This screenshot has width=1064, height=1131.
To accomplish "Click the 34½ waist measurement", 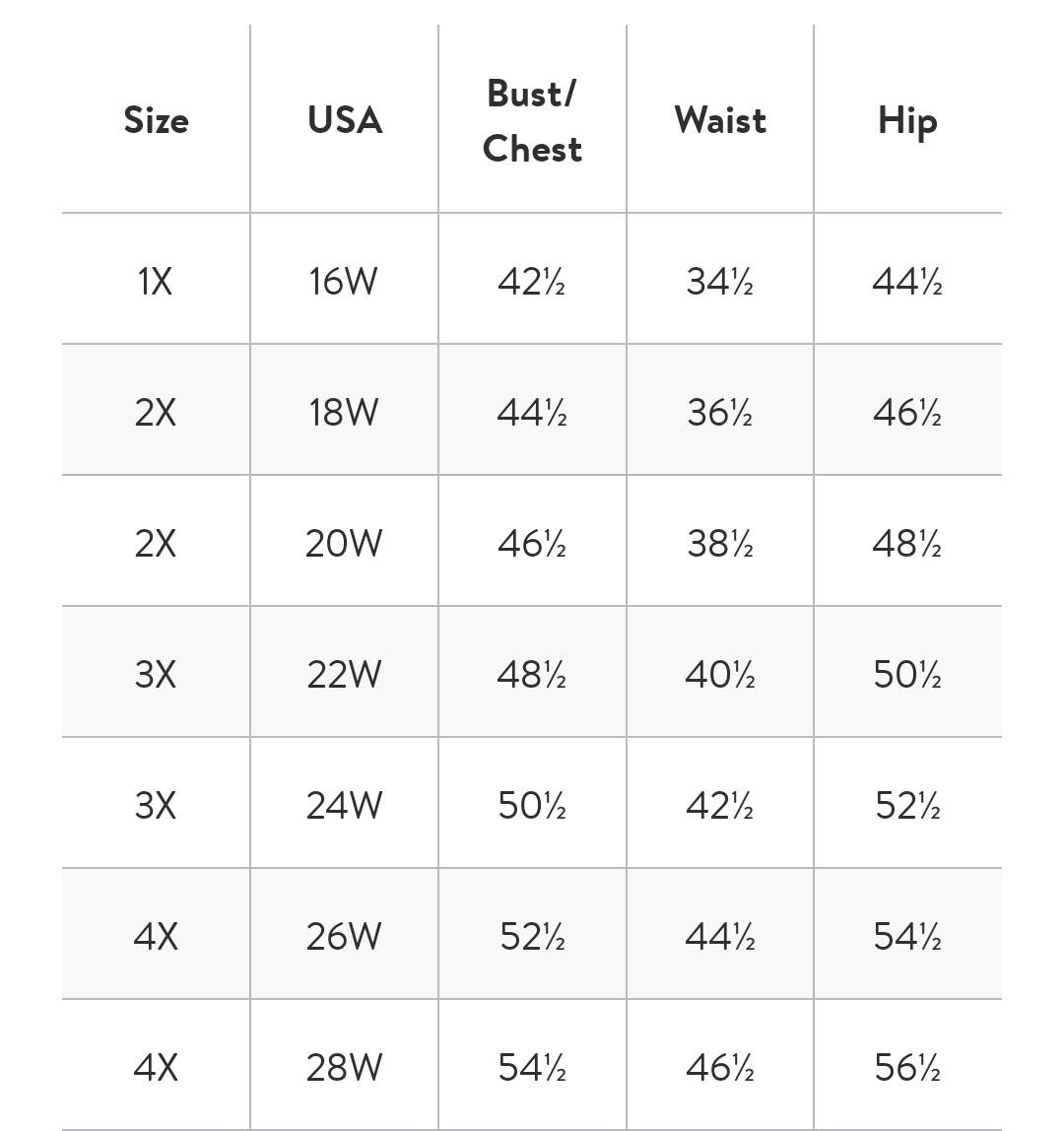I will (x=720, y=282).
